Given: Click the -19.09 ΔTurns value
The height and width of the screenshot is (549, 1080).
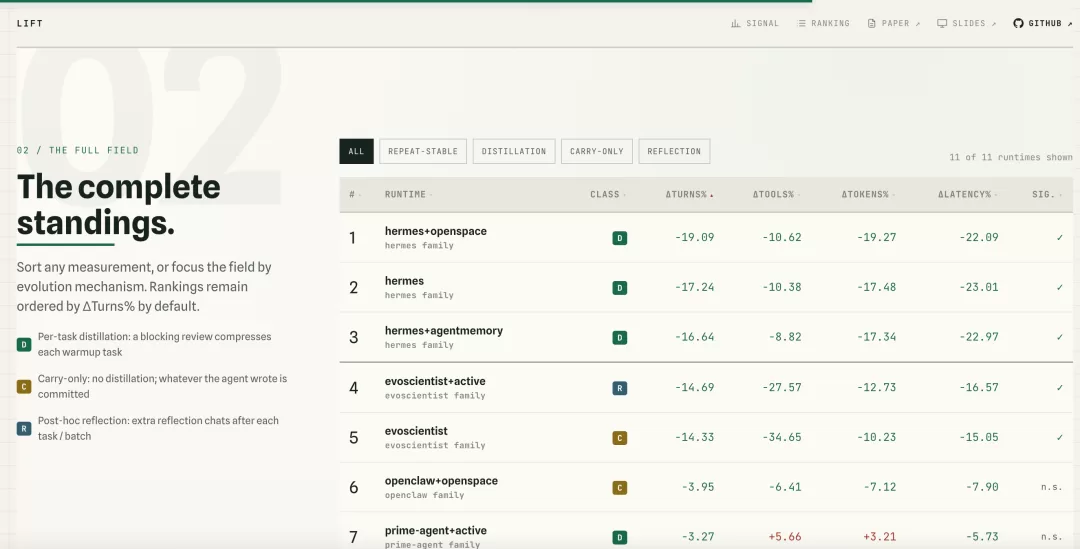Looking at the screenshot, I should 694,238.
